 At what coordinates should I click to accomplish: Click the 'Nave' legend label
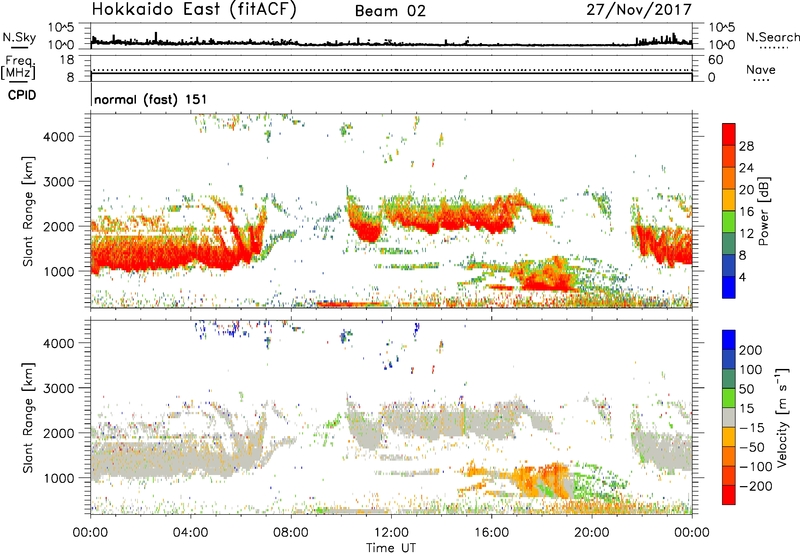tap(761, 69)
